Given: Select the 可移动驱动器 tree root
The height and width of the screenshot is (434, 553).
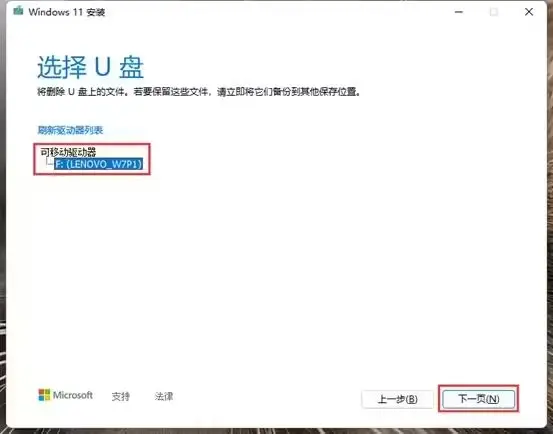Looking at the screenshot, I should 68,152.
